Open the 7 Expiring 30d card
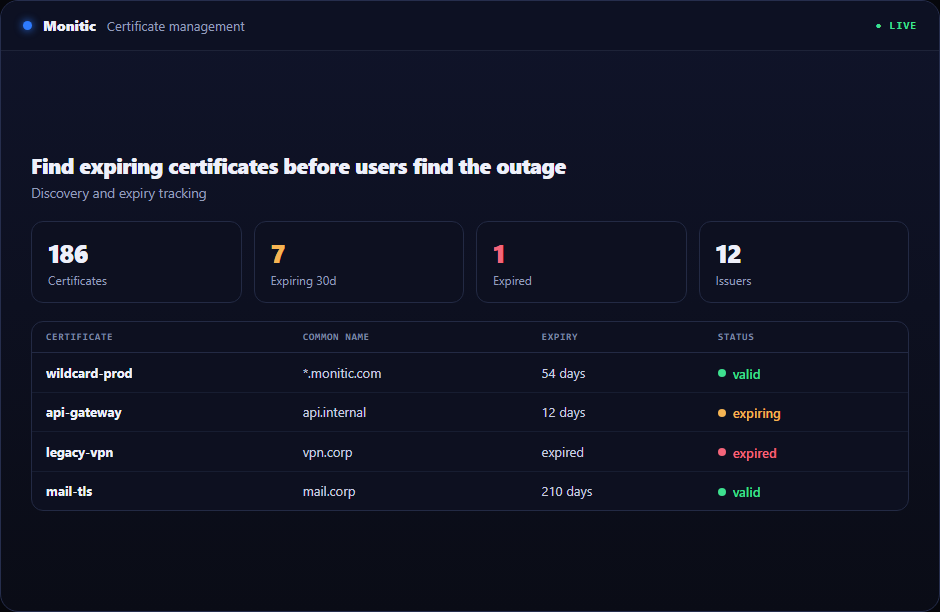 click(x=359, y=262)
